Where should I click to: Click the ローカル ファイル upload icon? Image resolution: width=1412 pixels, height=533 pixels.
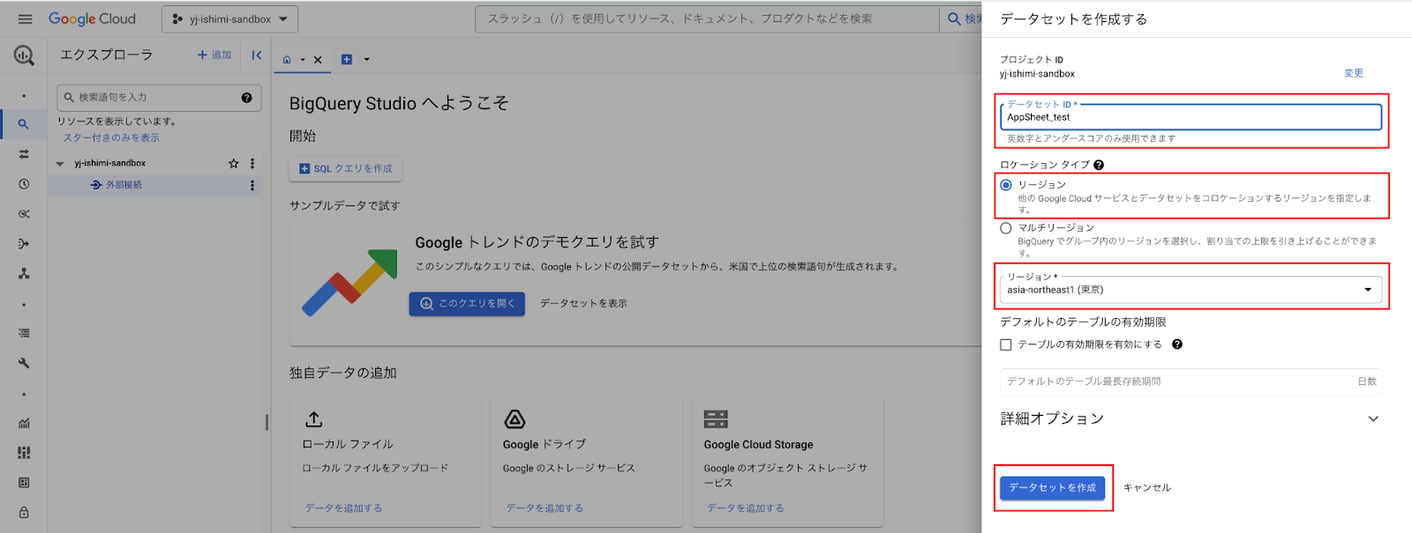pyautogui.click(x=313, y=419)
